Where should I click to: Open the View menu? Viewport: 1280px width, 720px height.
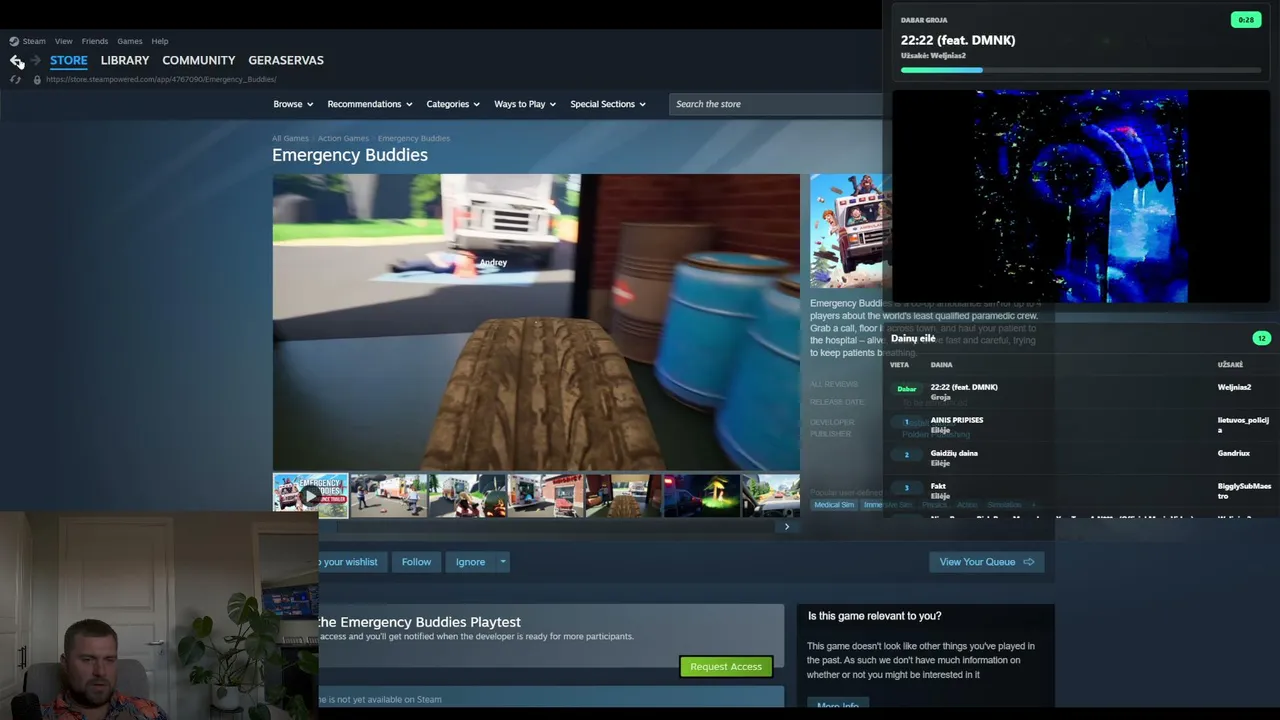tap(63, 41)
